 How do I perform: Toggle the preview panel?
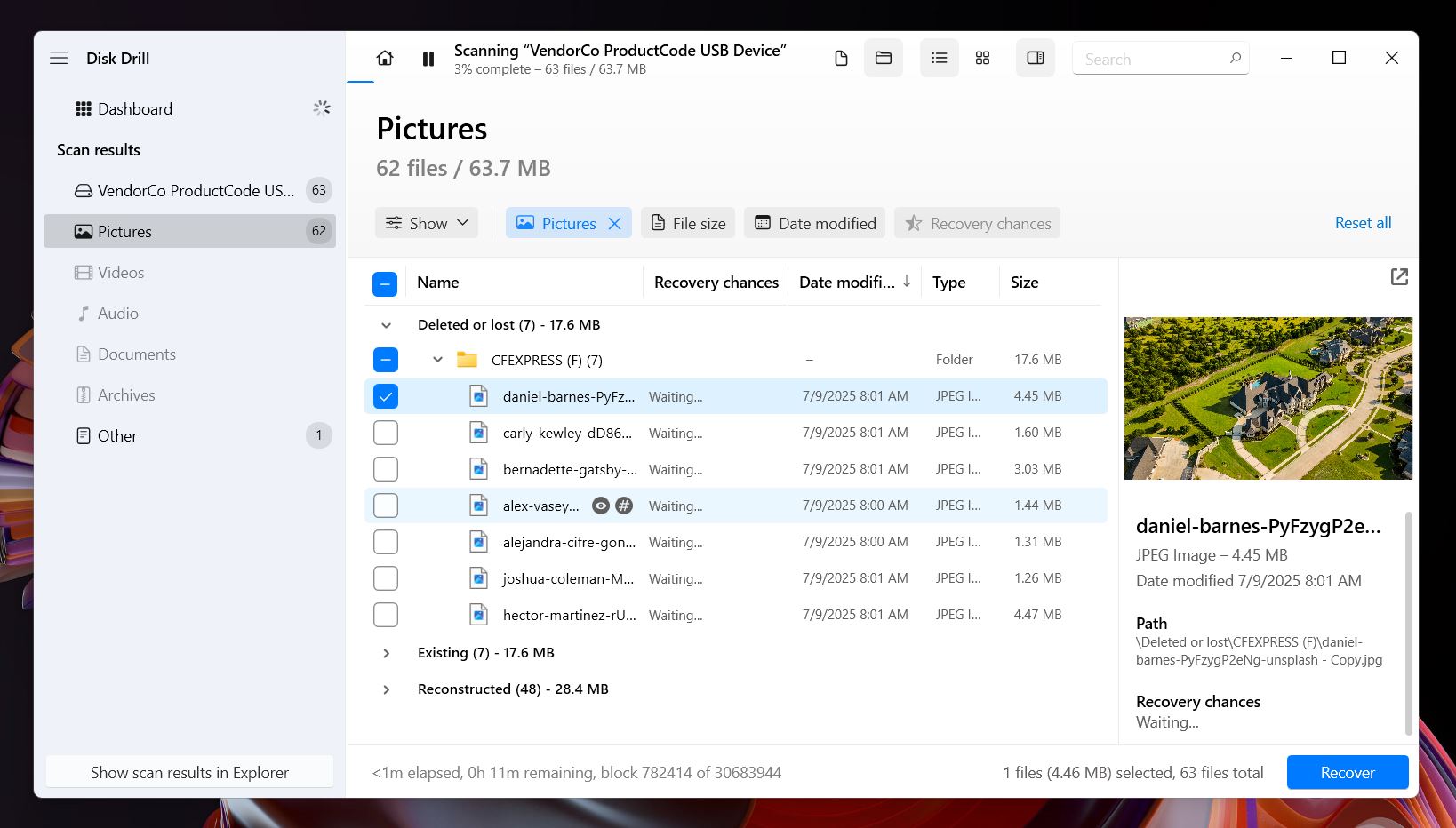tap(1036, 58)
